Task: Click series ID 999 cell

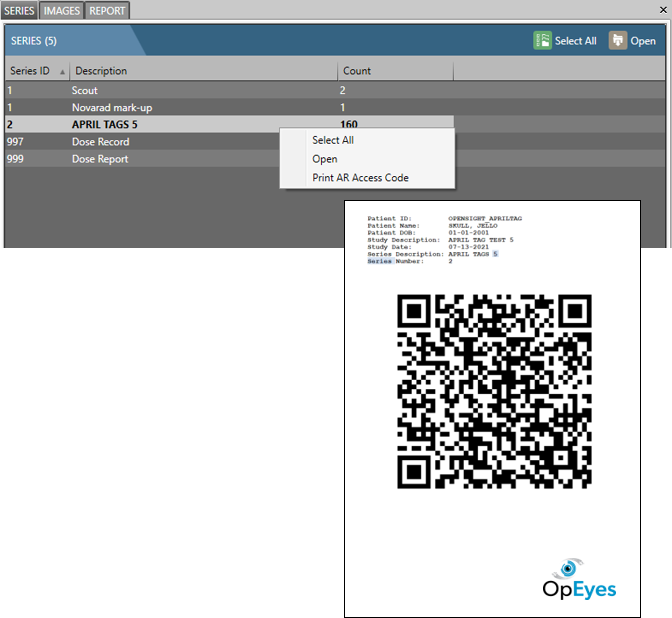Action: tap(15, 159)
